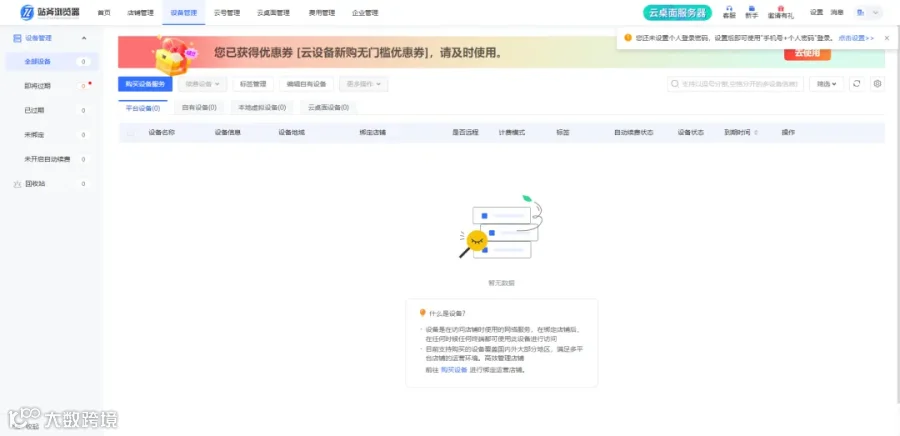Click the 设备状态 column header
Image resolution: width=900 pixels, height=436 pixels.
[x=690, y=133]
